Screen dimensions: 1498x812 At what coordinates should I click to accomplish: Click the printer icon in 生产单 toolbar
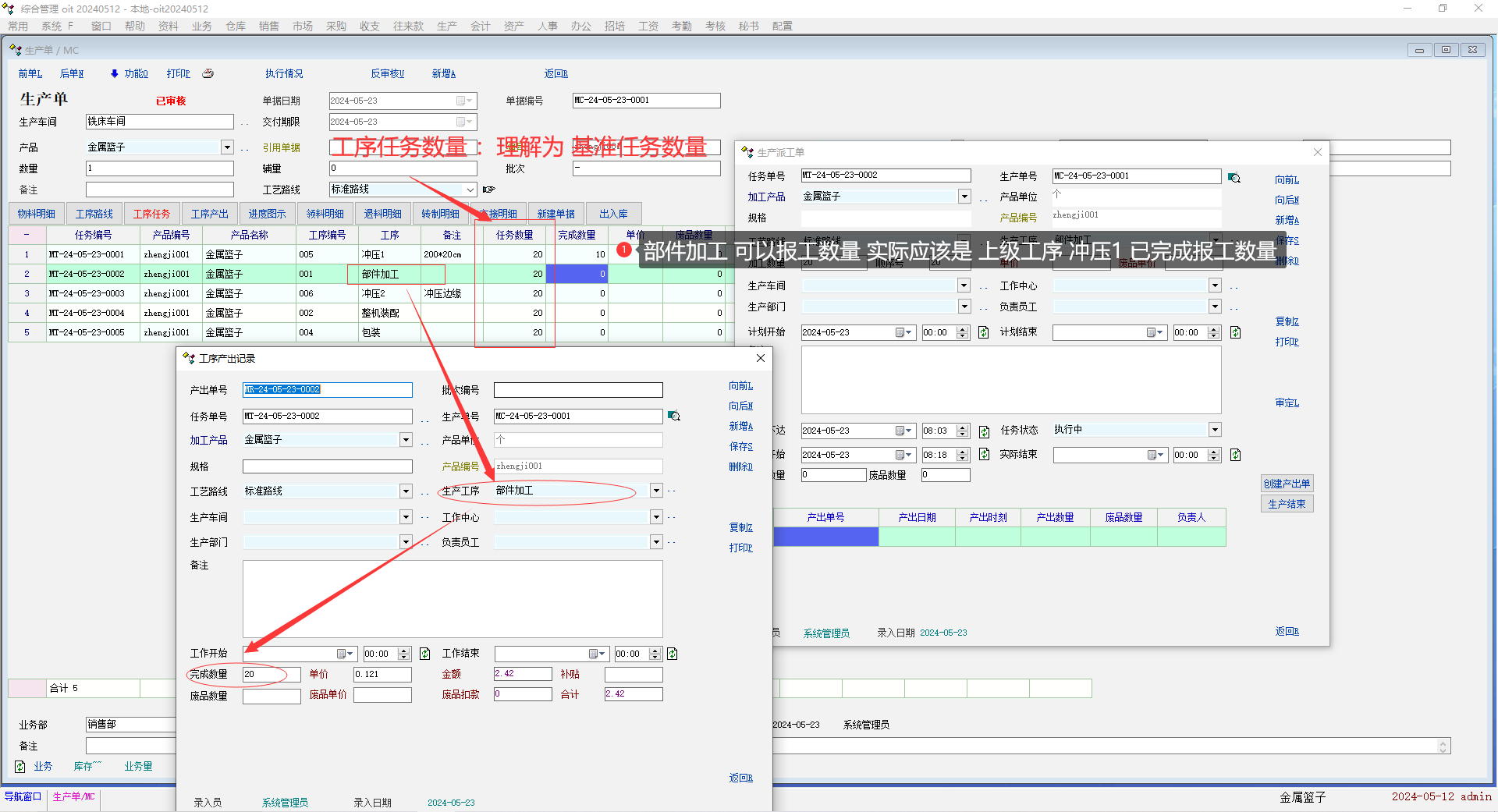(x=208, y=73)
